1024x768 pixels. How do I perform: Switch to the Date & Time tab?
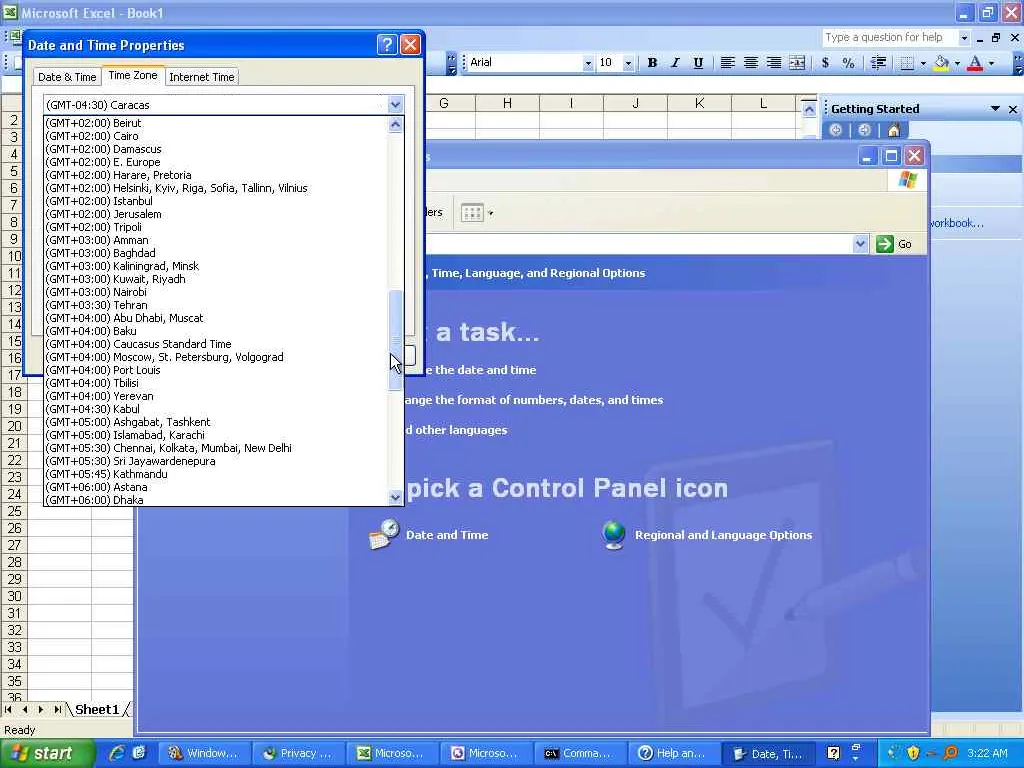coord(67,77)
